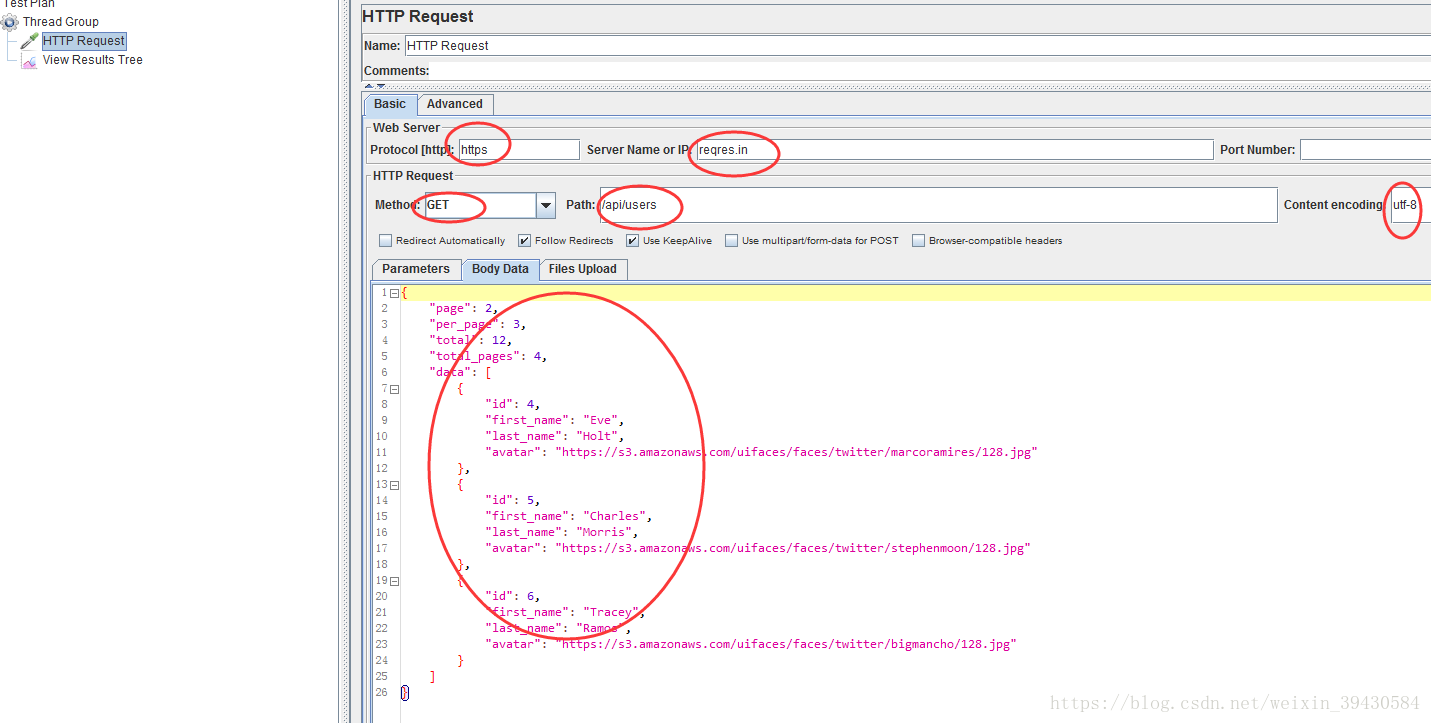Collapse the code fold at line 1
Screen dimensions: 1431x723
[x=394, y=293]
